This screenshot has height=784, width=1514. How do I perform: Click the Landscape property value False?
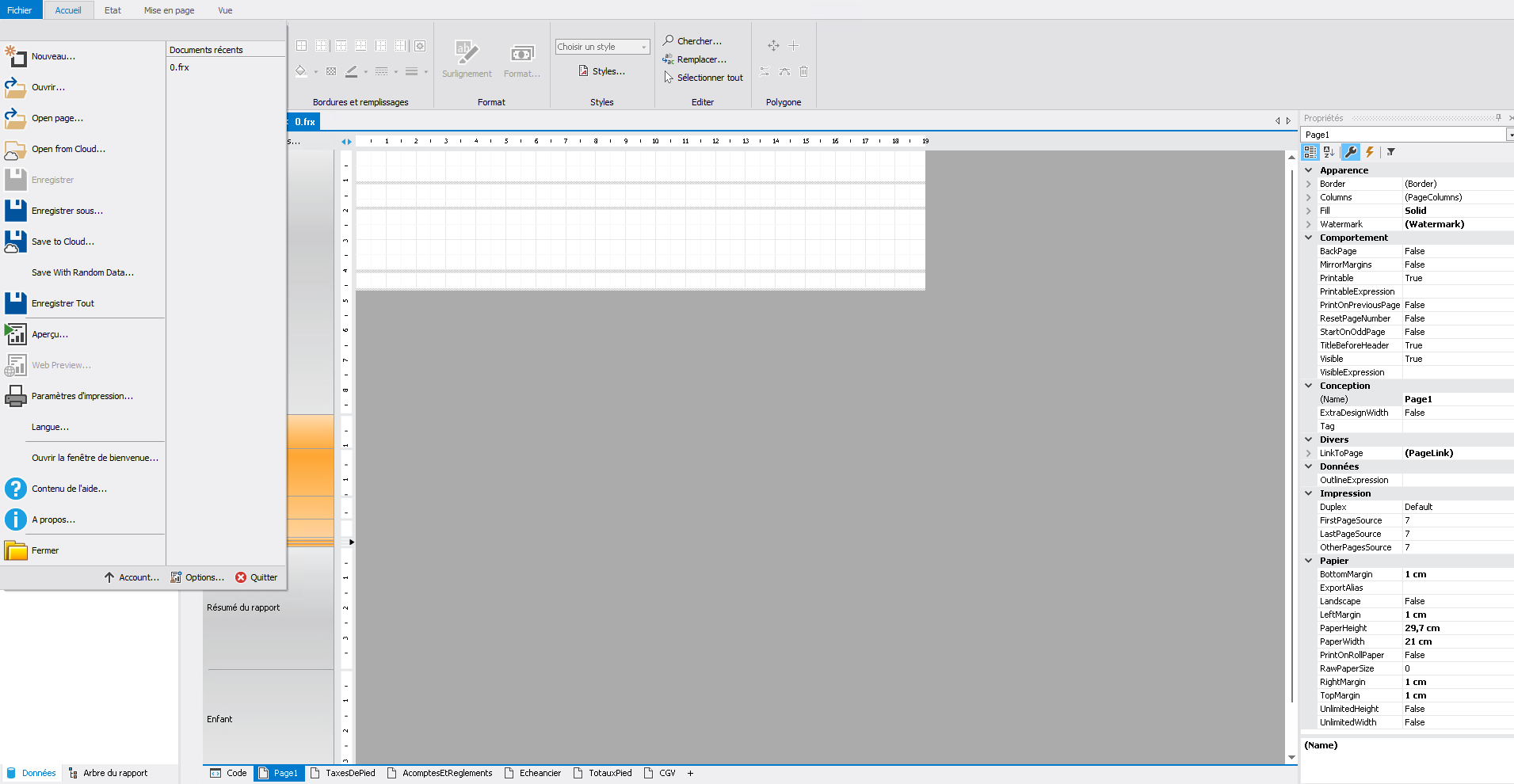coord(1458,601)
